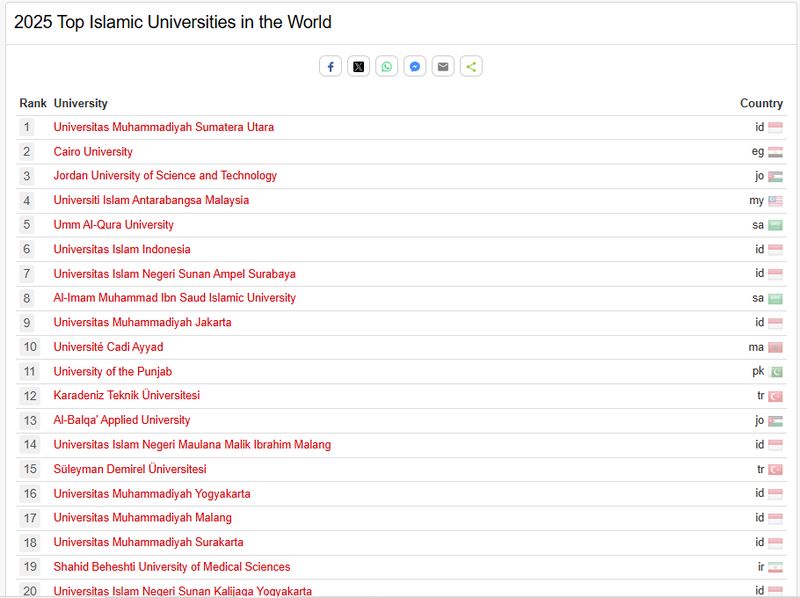Open the Universitas Muhammadiyah Surakarta link
The width and height of the screenshot is (800, 598).
(148, 542)
